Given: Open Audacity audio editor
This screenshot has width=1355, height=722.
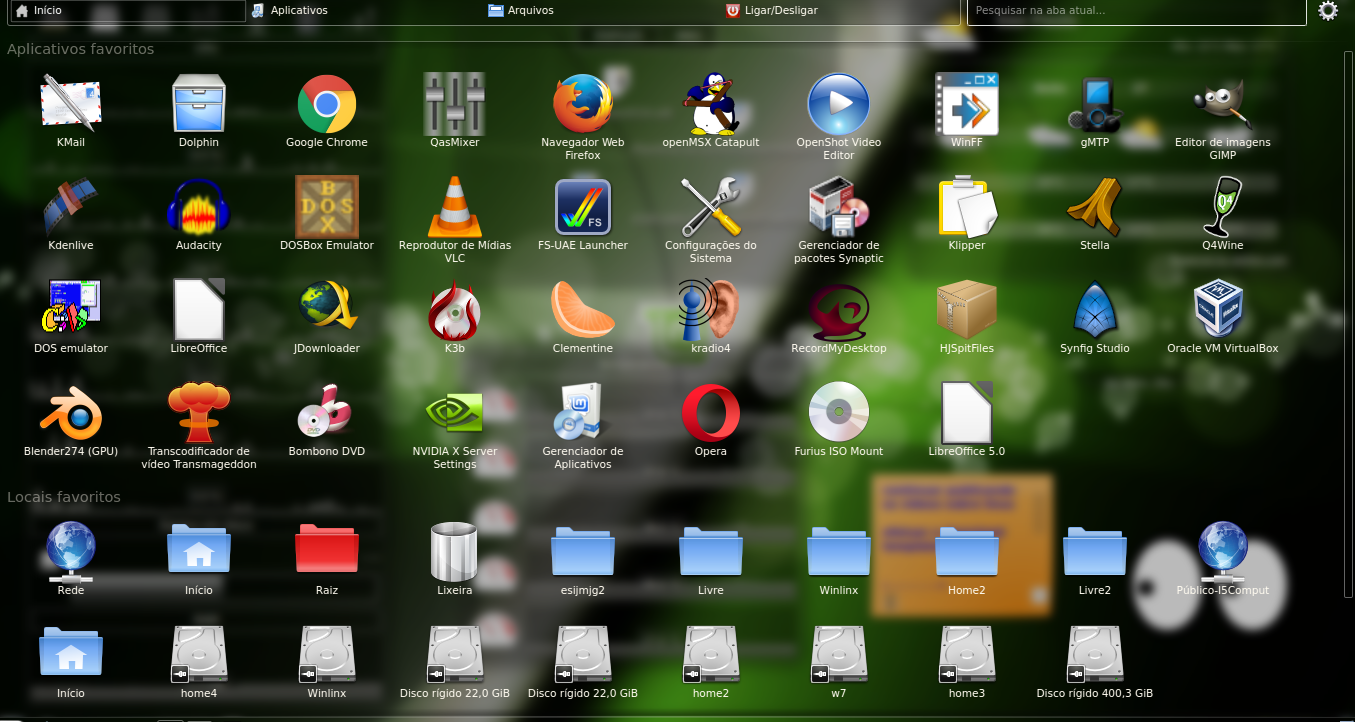Looking at the screenshot, I should click(x=198, y=207).
